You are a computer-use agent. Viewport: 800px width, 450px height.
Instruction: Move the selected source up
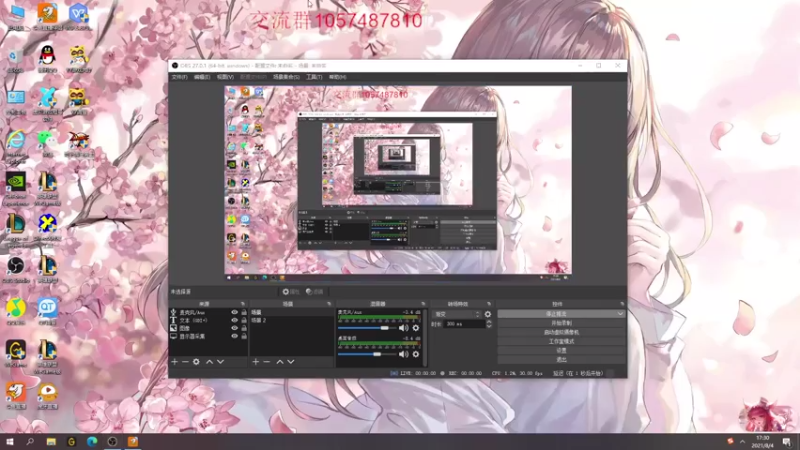click(209, 362)
